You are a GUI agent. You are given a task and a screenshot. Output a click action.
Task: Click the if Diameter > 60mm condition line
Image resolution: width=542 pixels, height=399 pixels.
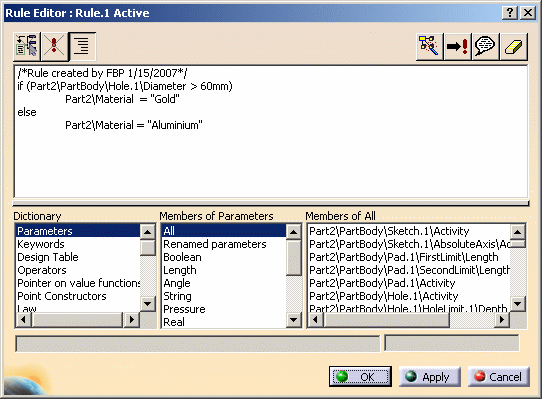pyautogui.click(x=125, y=86)
